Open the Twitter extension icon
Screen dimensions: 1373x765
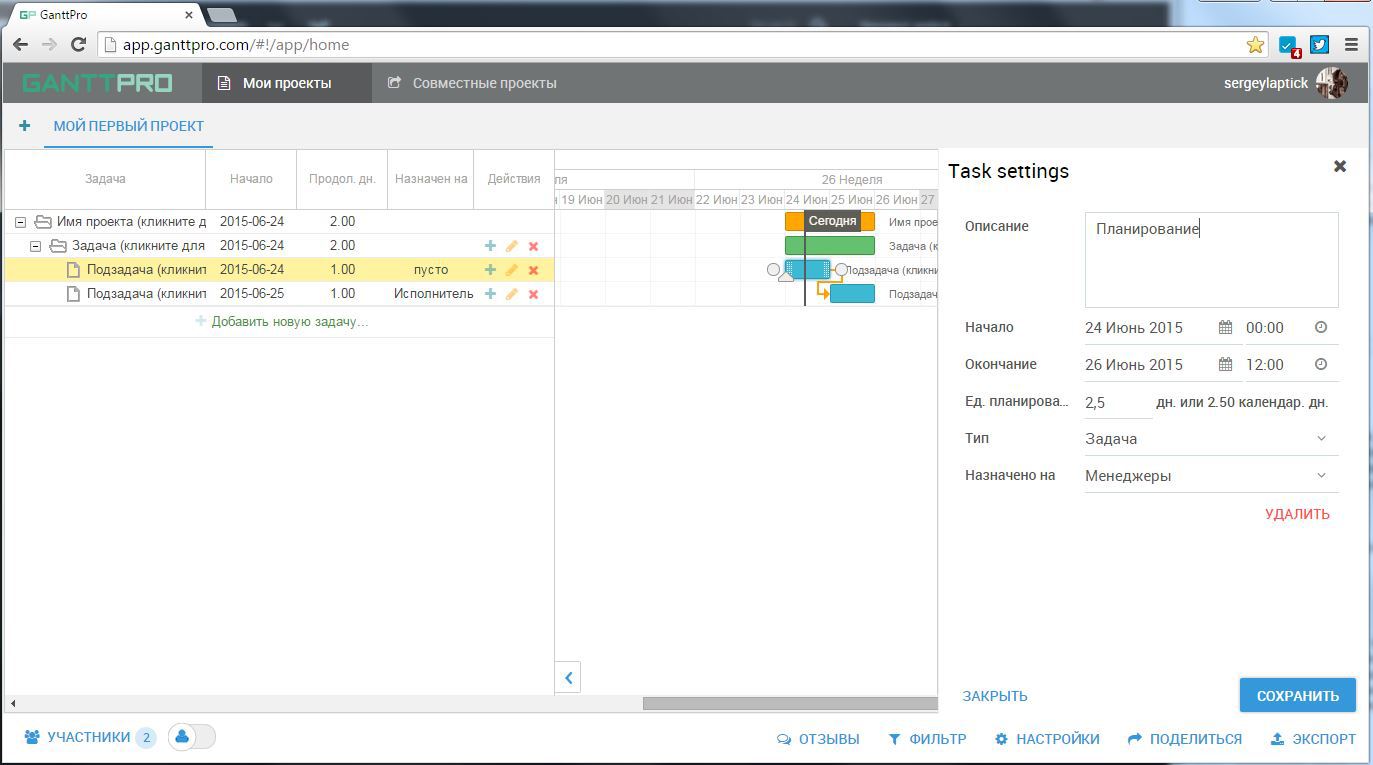coord(1320,44)
